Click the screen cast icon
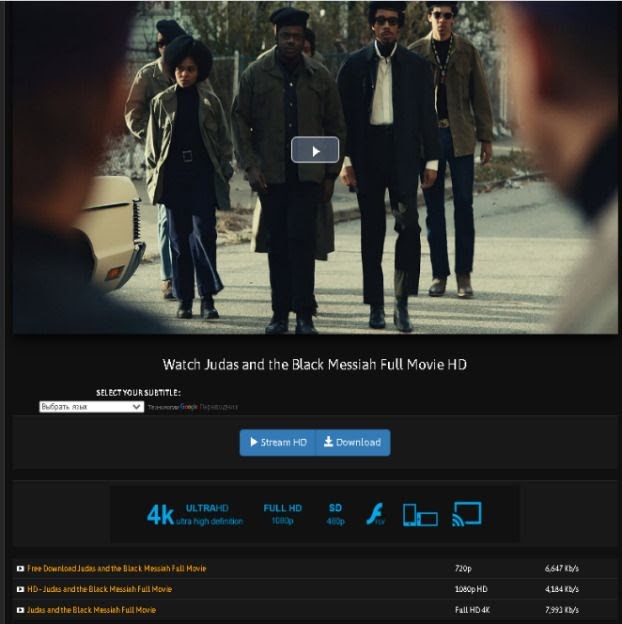 pyautogui.click(x=467, y=514)
